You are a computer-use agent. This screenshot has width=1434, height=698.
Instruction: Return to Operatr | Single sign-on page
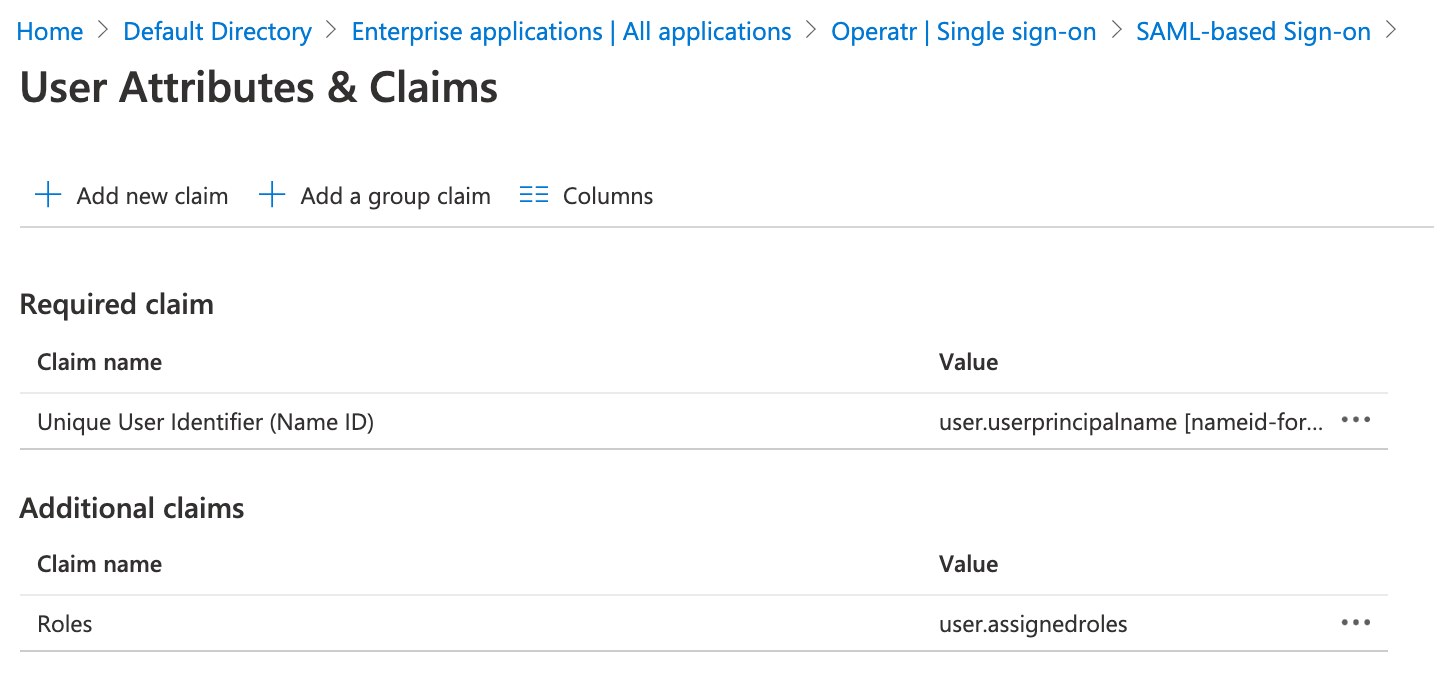click(963, 32)
